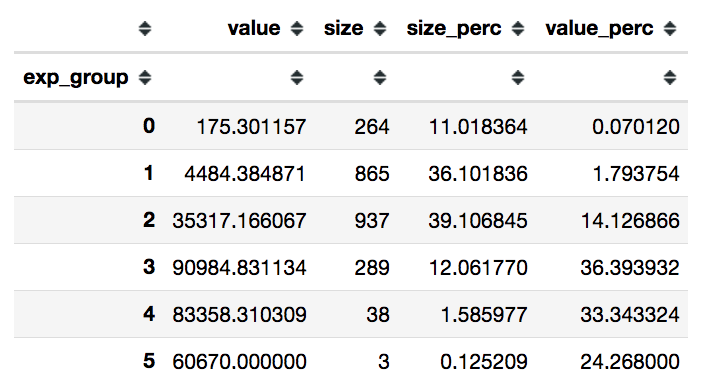Select index cell 0

coord(149,126)
